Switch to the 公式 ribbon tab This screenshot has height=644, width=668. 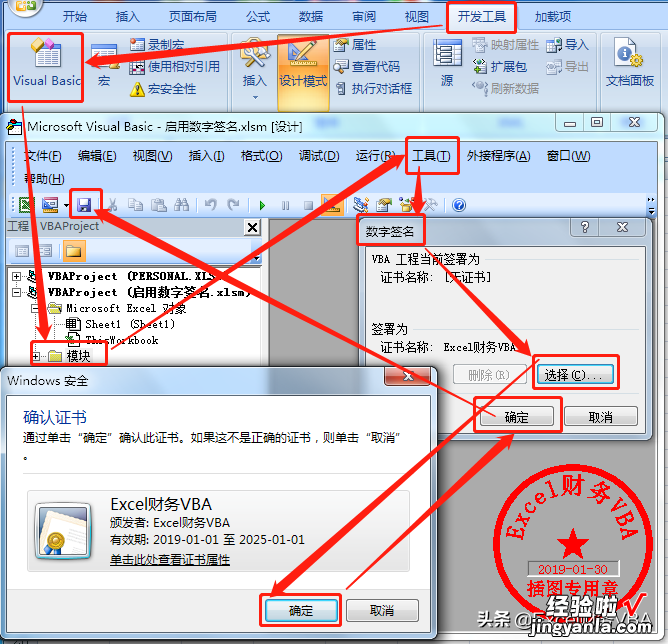pos(258,17)
